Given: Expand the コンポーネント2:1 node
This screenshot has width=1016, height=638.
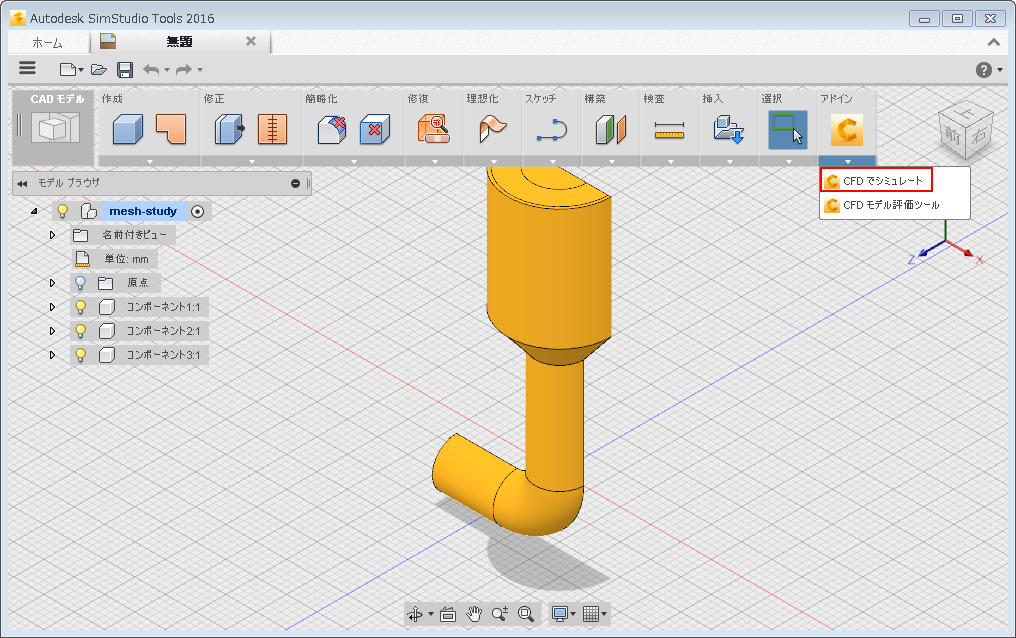Looking at the screenshot, I should [x=52, y=331].
